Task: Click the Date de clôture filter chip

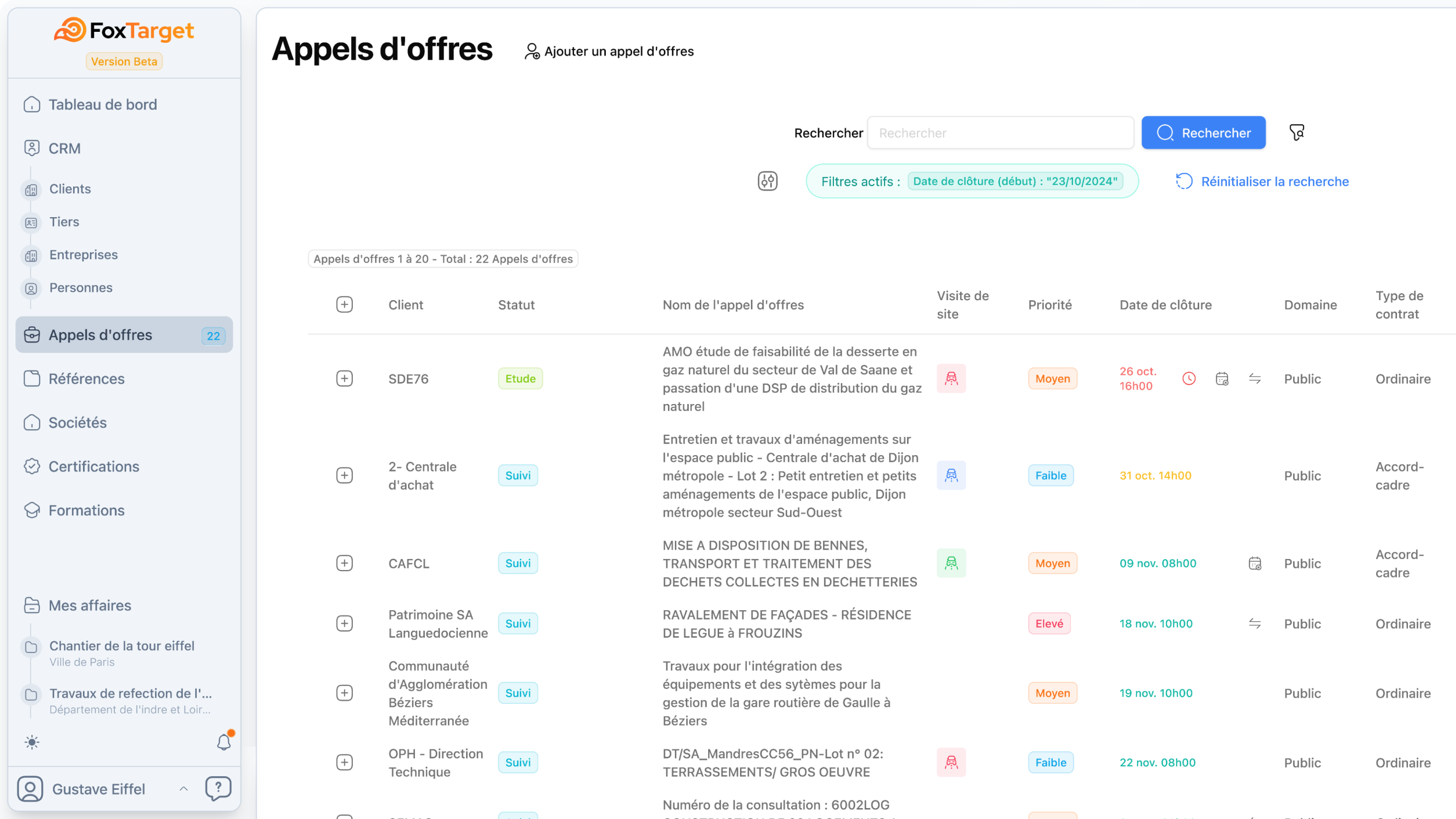Action: (1015, 181)
